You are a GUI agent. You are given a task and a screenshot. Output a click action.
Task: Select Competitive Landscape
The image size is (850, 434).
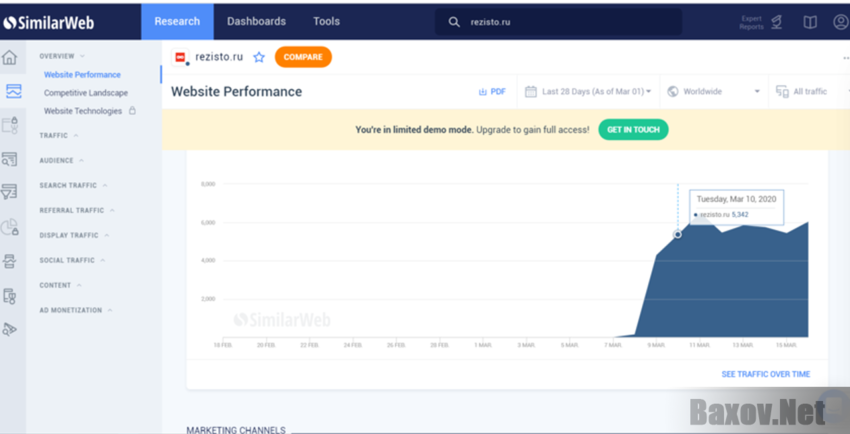86,93
